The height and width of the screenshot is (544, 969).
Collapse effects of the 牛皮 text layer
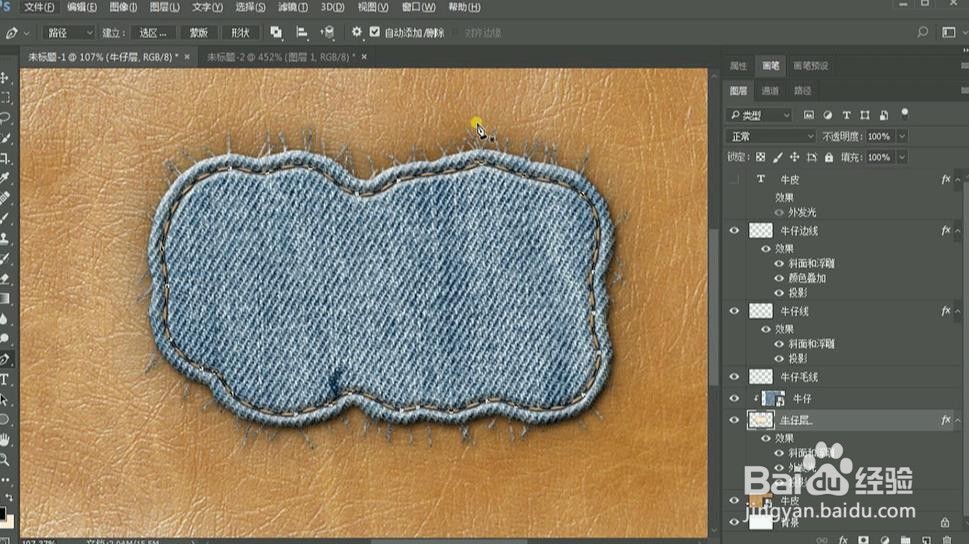click(958, 180)
